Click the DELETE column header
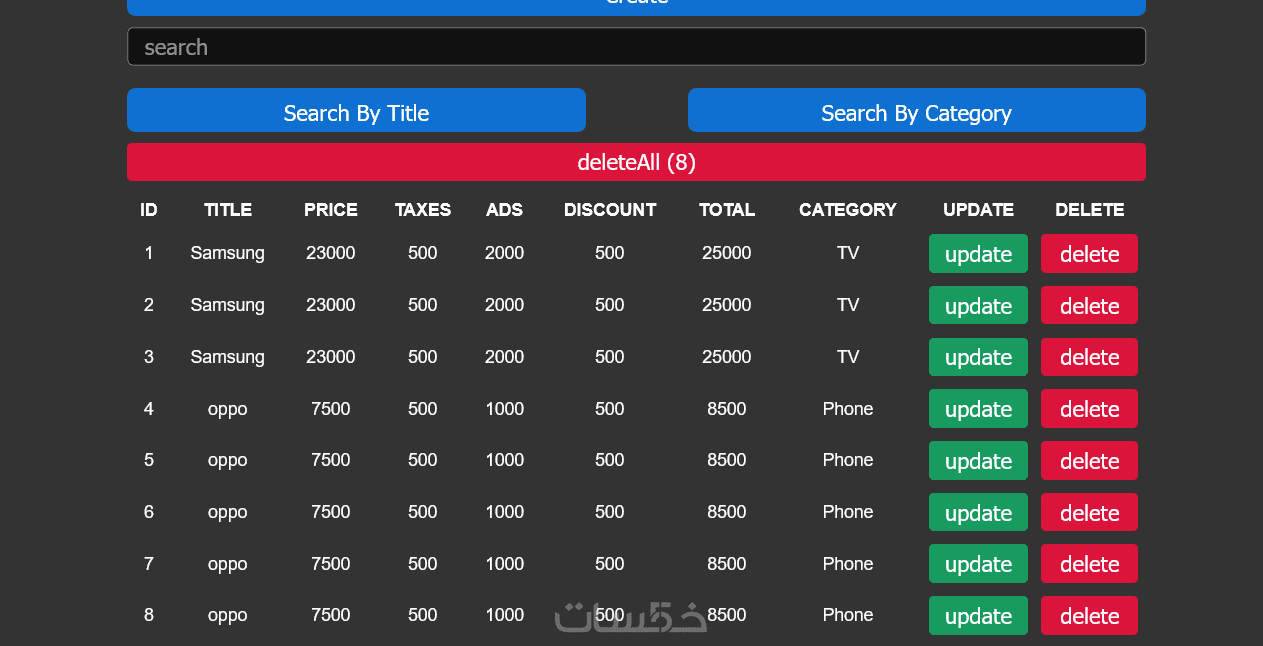This screenshot has width=1263, height=646. 1089,210
